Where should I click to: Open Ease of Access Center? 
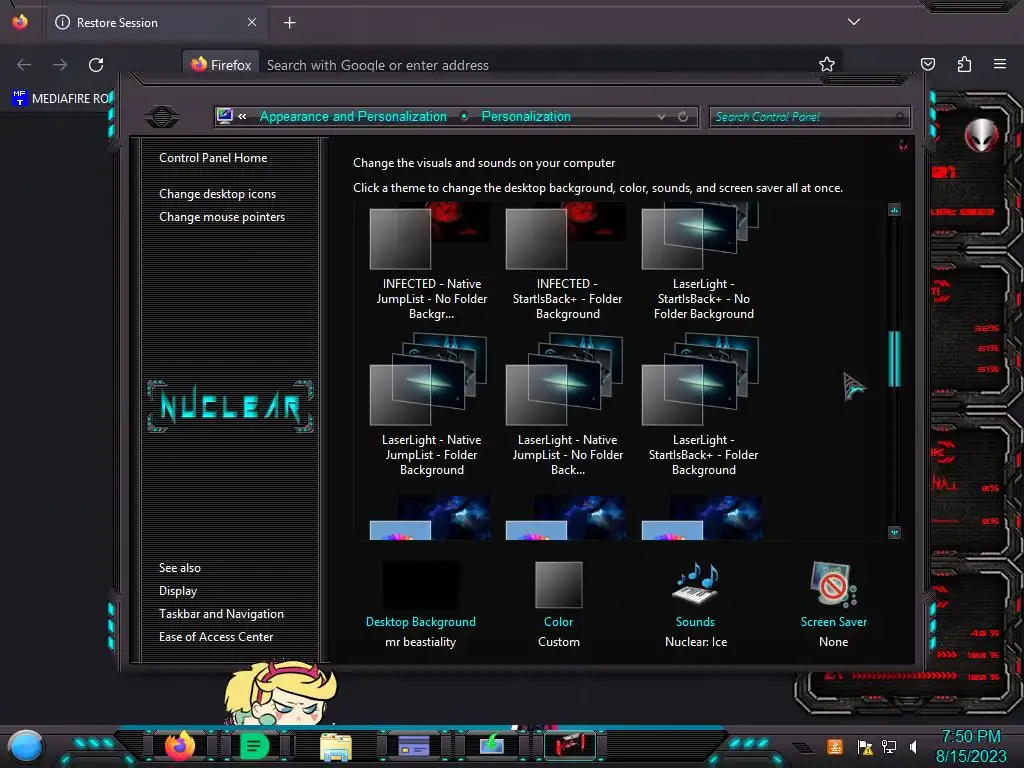pyautogui.click(x=216, y=637)
